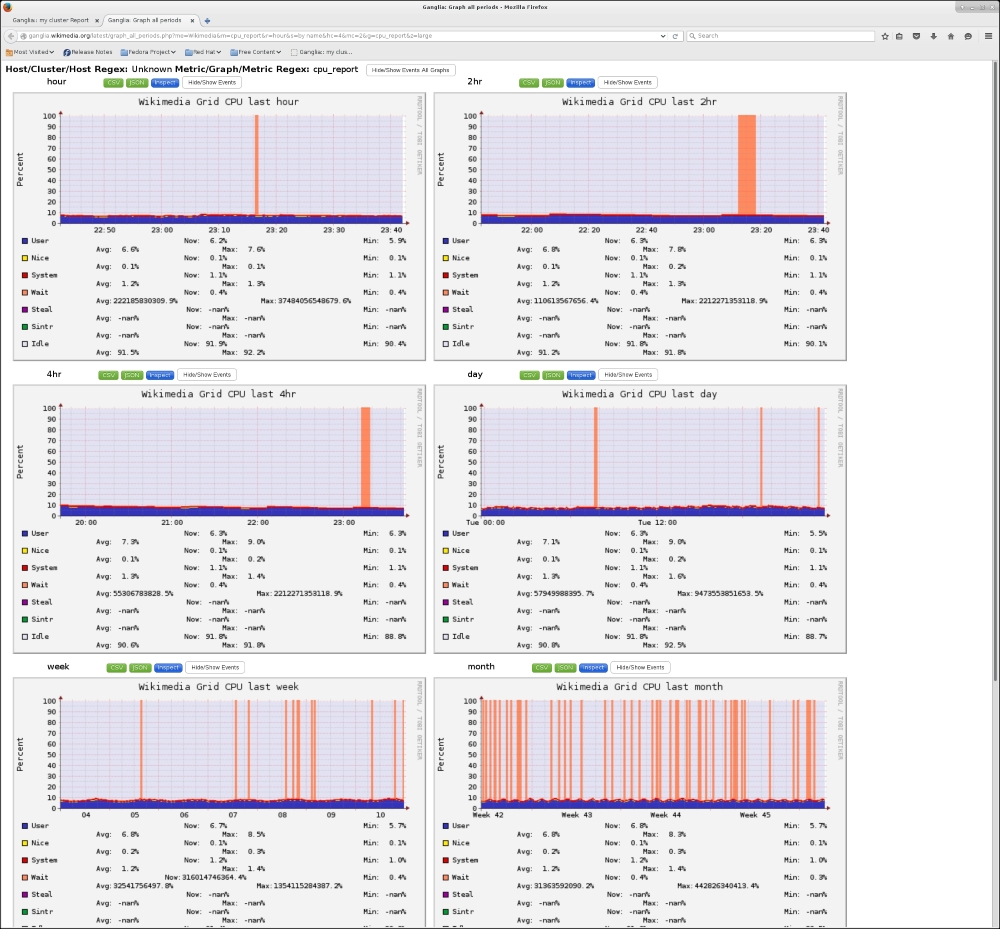Get JSON for the month graph

tap(565, 668)
